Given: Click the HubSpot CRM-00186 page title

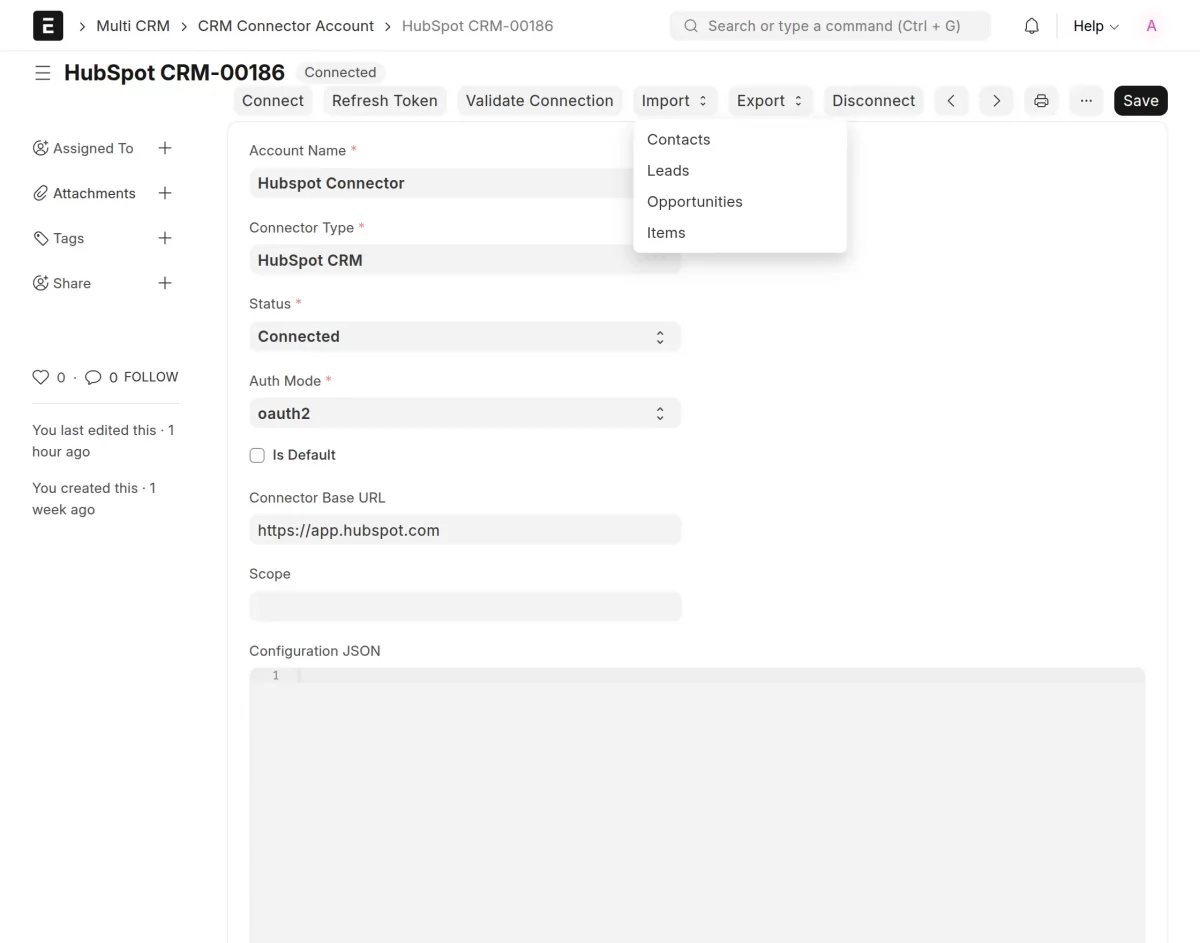Looking at the screenshot, I should point(174,73).
